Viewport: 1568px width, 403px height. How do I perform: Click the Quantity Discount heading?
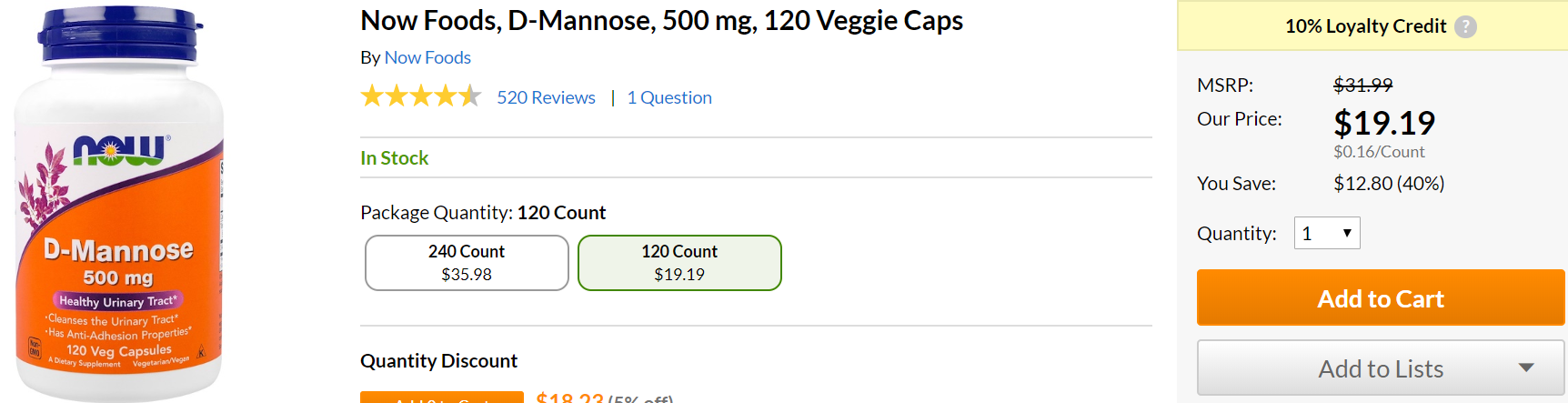[438, 361]
